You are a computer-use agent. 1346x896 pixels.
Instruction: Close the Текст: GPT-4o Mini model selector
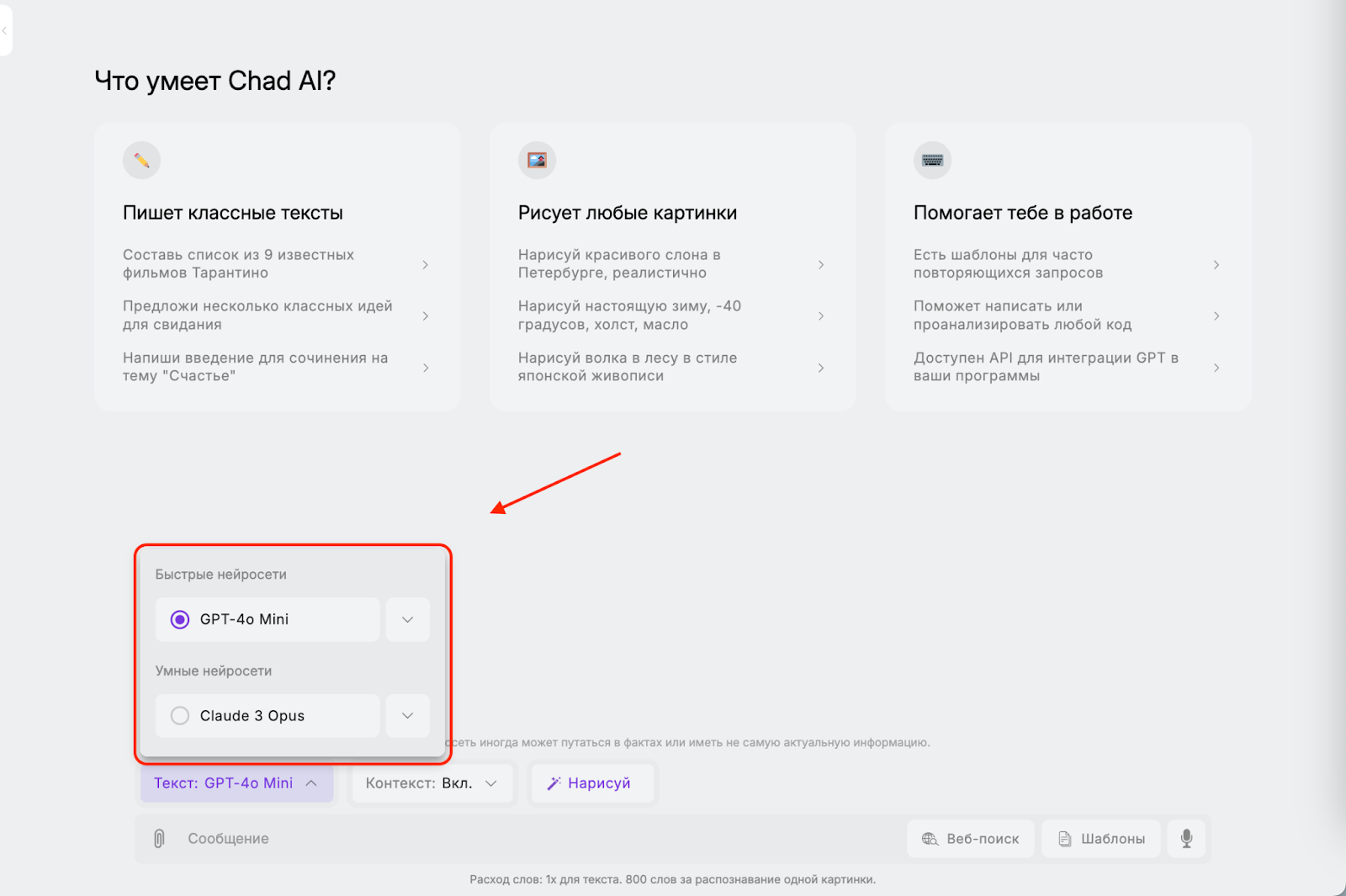pyautogui.click(x=236, y=783)
